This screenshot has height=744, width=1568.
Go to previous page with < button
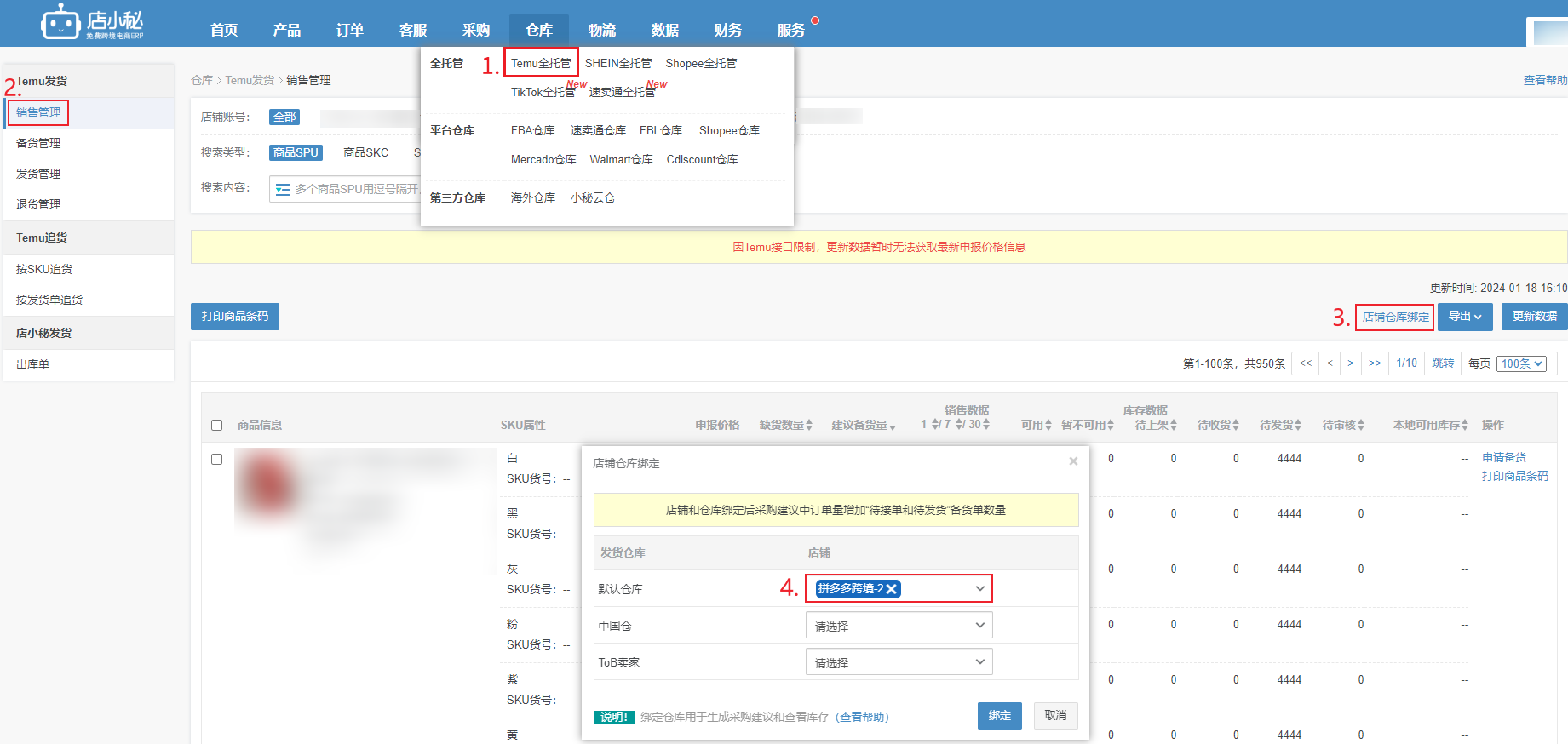pos(1330,363)
